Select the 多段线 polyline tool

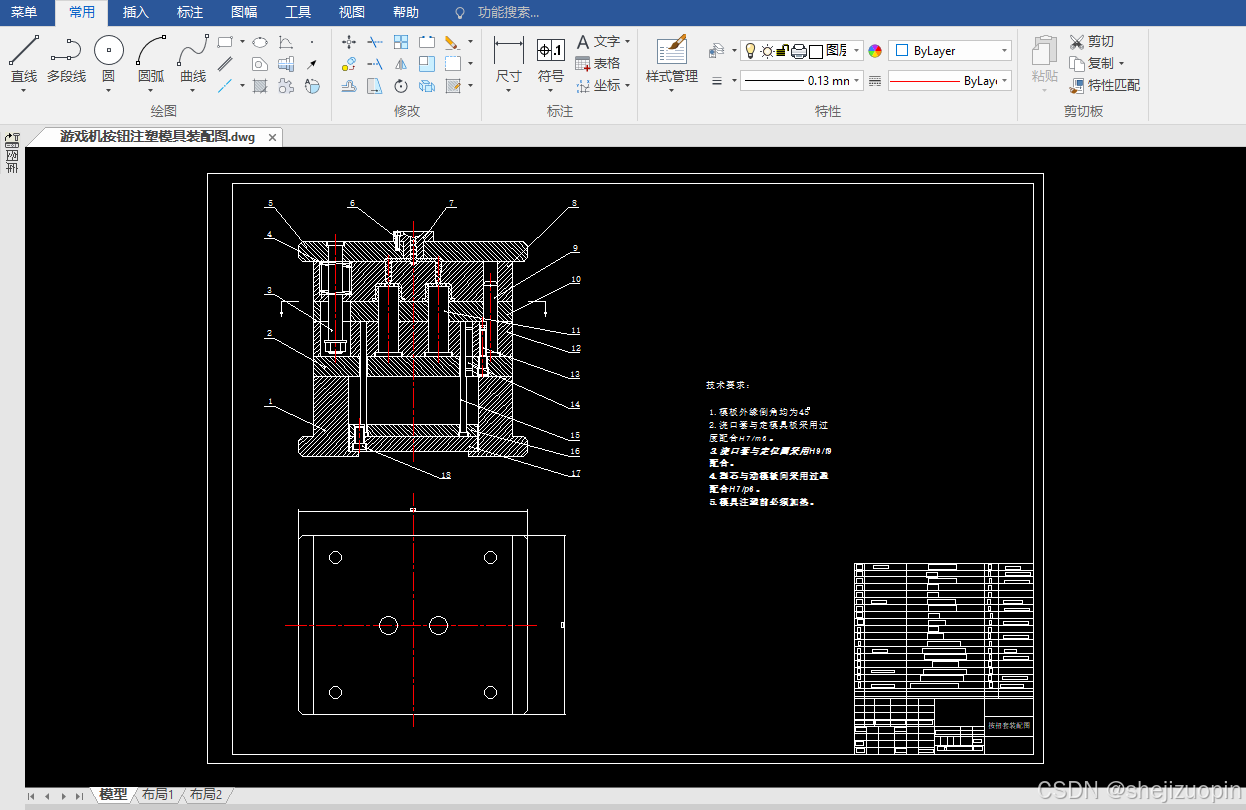66,60
